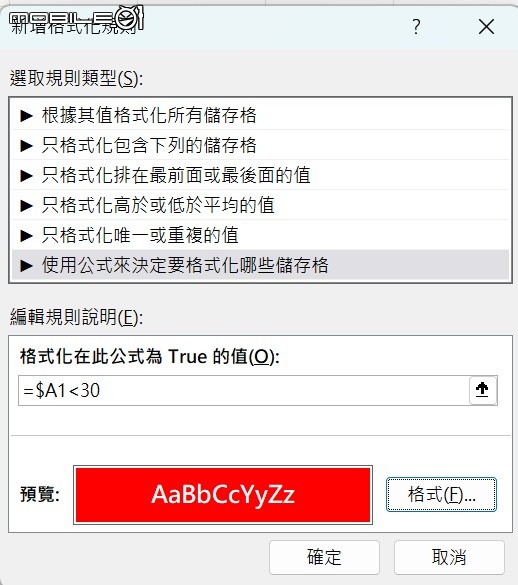This screenshot has height=585, width=518.
Task: Choose 只格式化排在最前面或最後面的值 rule
Action: [260, 175]
